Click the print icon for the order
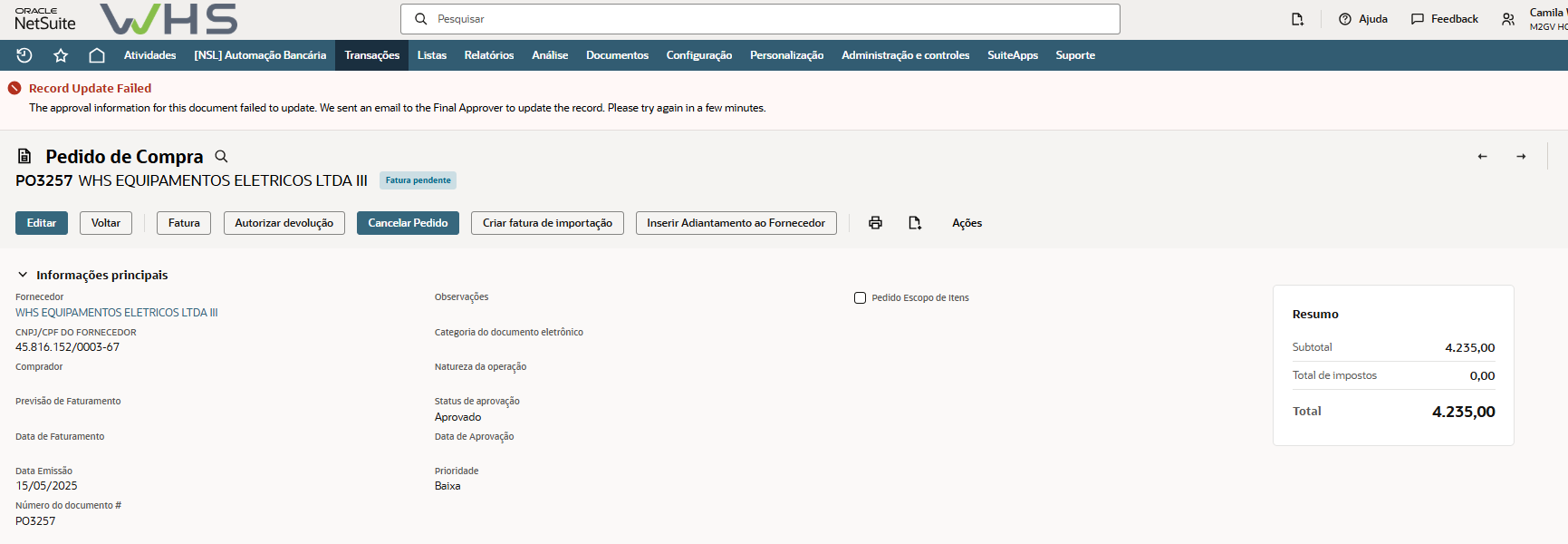The height and width of the screenshot is (544, 1568). (875, 223)
